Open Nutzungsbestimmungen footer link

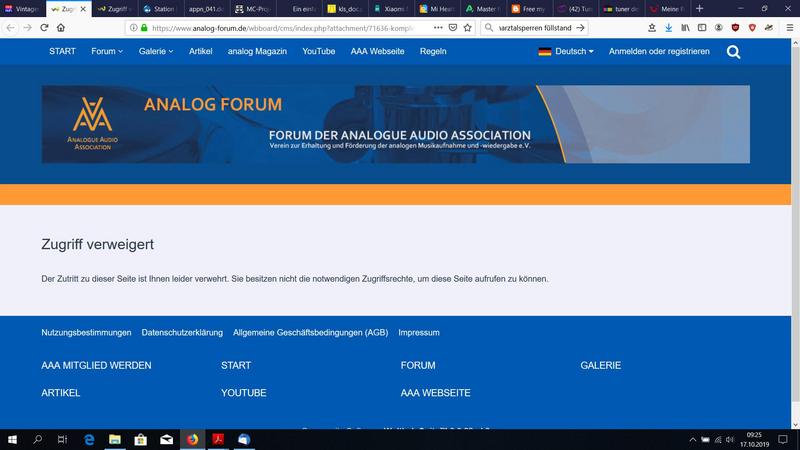click(86, 332)
